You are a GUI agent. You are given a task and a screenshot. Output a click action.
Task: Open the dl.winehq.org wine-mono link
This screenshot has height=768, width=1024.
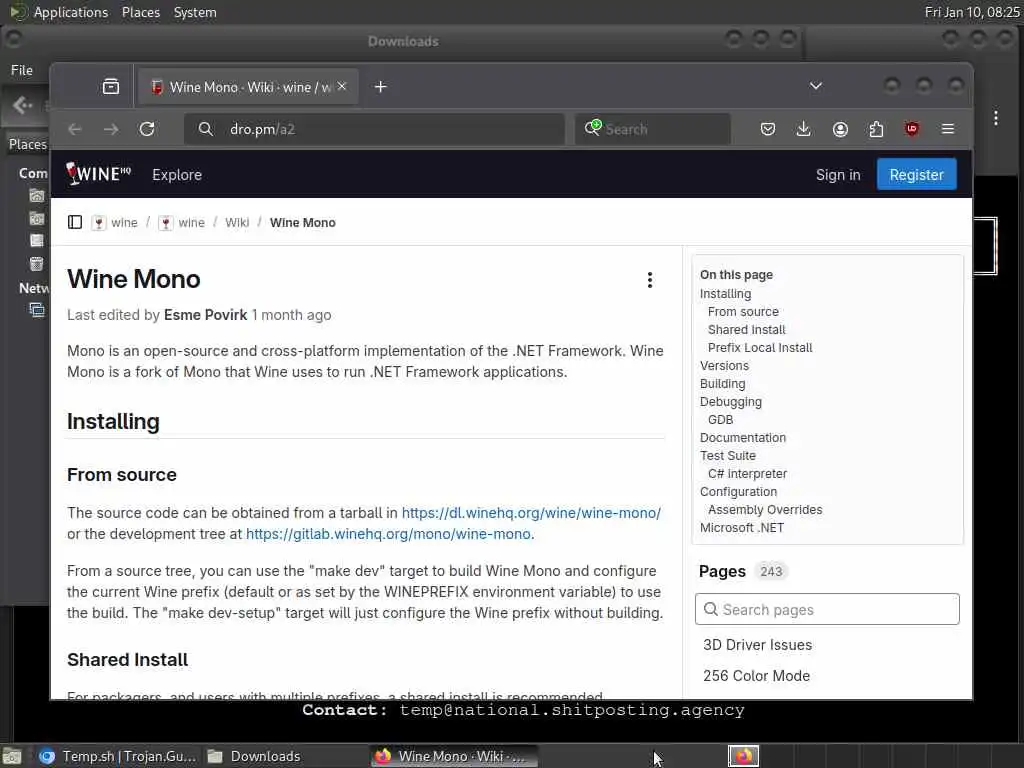coord(531,513)
